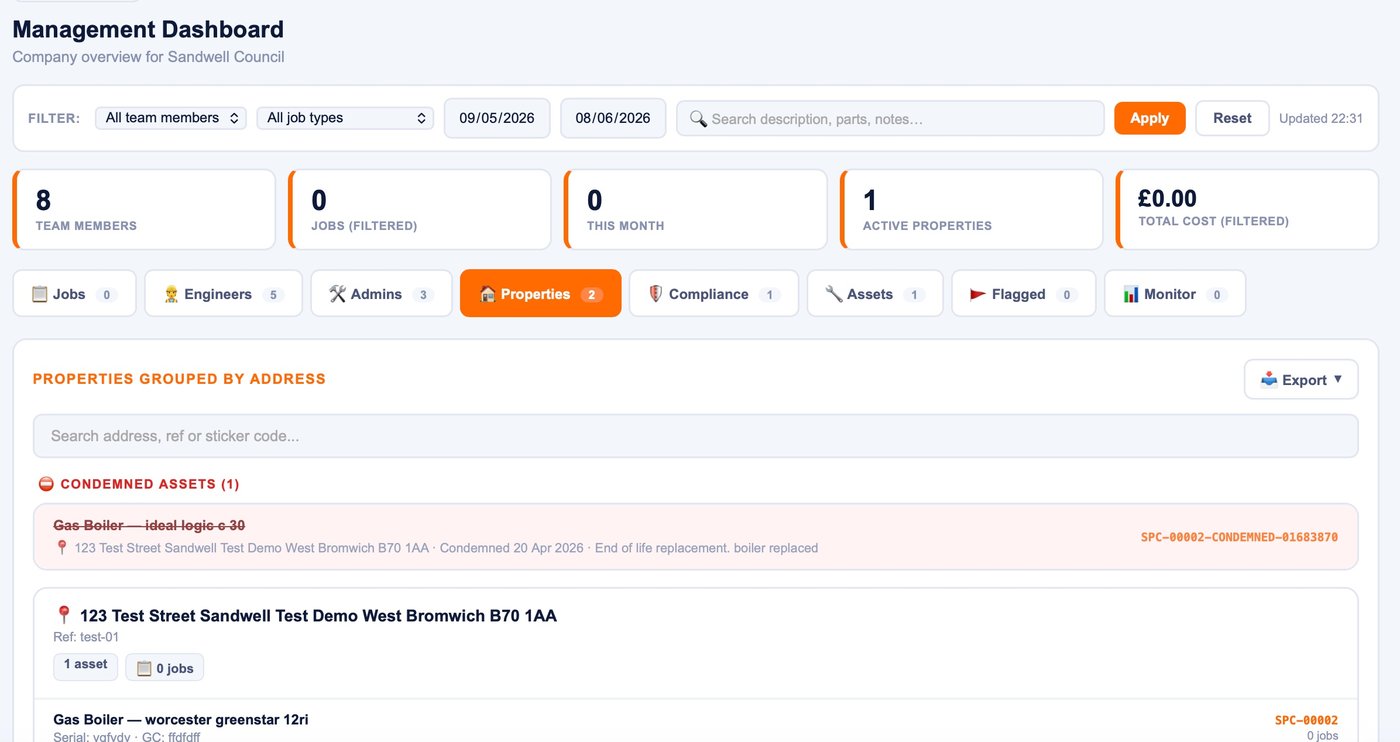The image size is (1400, 742).
Task: Click the no-entry icon beside Condemned Assets
Action: (x=46, y=484)
